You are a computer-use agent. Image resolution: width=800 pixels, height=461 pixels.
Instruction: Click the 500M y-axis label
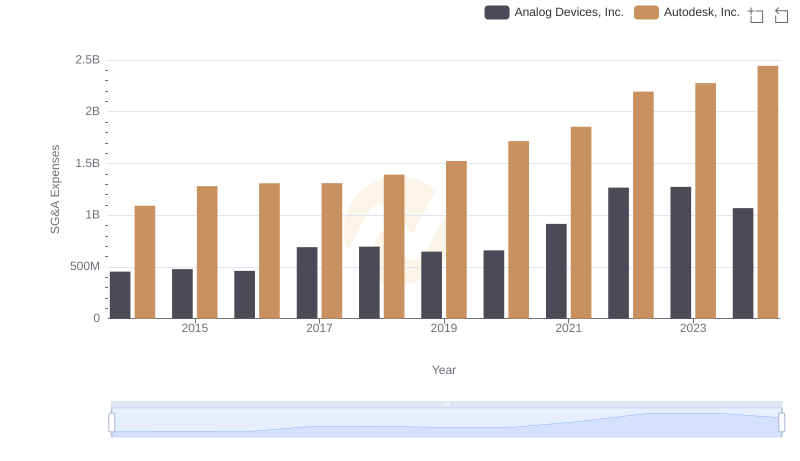[x=85, y=266]
